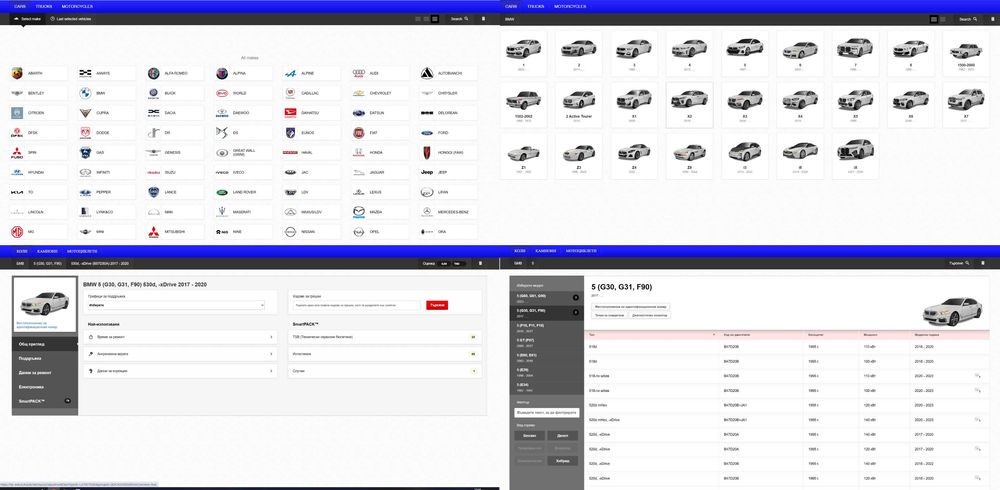Filter by Хибрид fuel type
This screenshot has height=490, width=1000.
tap(562, 461)
